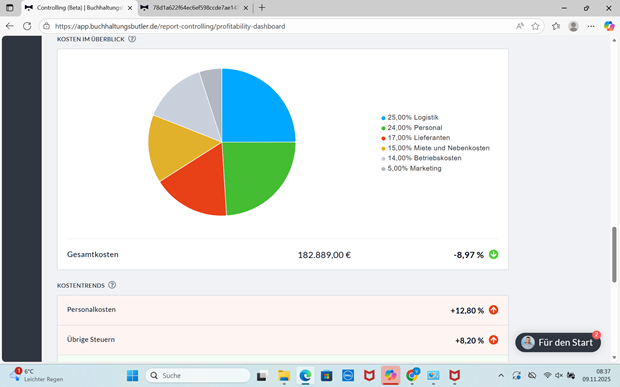Open the muted volume icon in tray
Screen dimensions: 620x387
559,375
